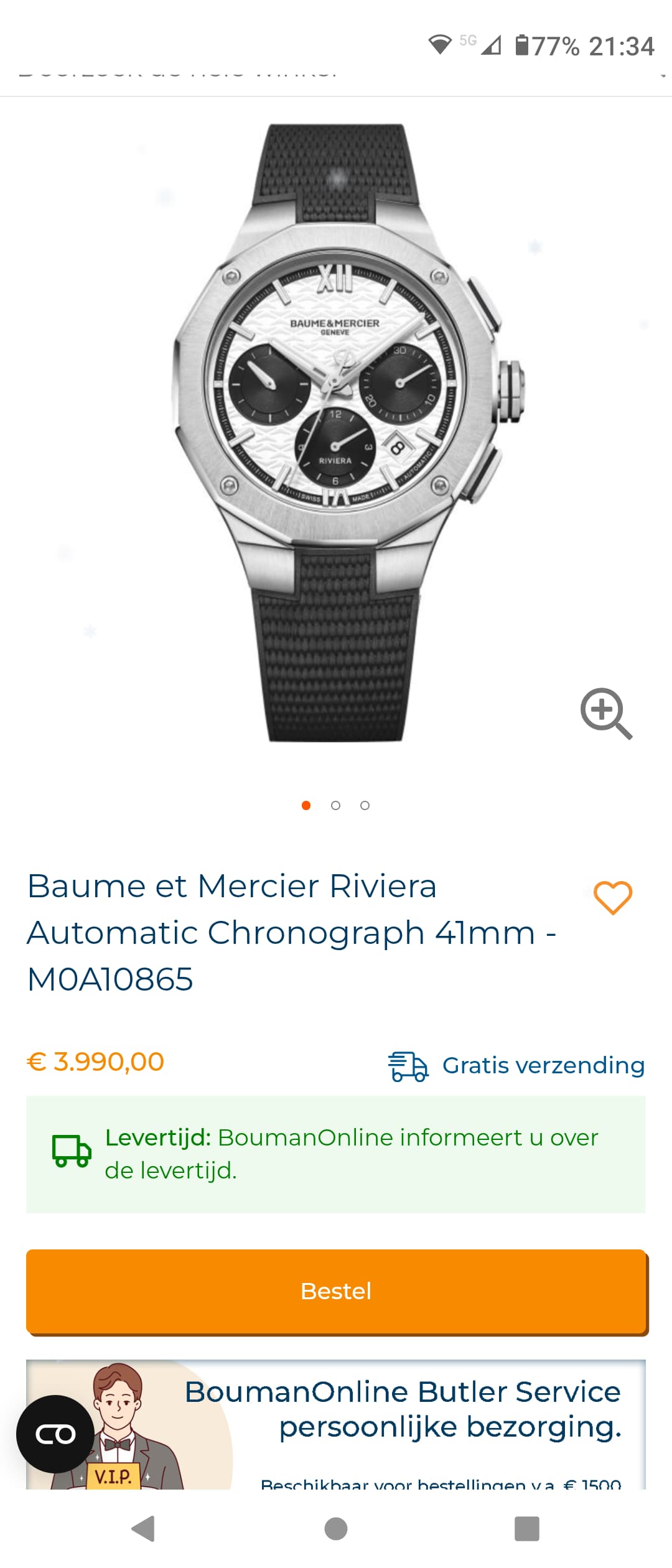Click the product title Riviera Automatic Chronograph
This screenshot has height=1568, width=672.
[x=291, y=932]
